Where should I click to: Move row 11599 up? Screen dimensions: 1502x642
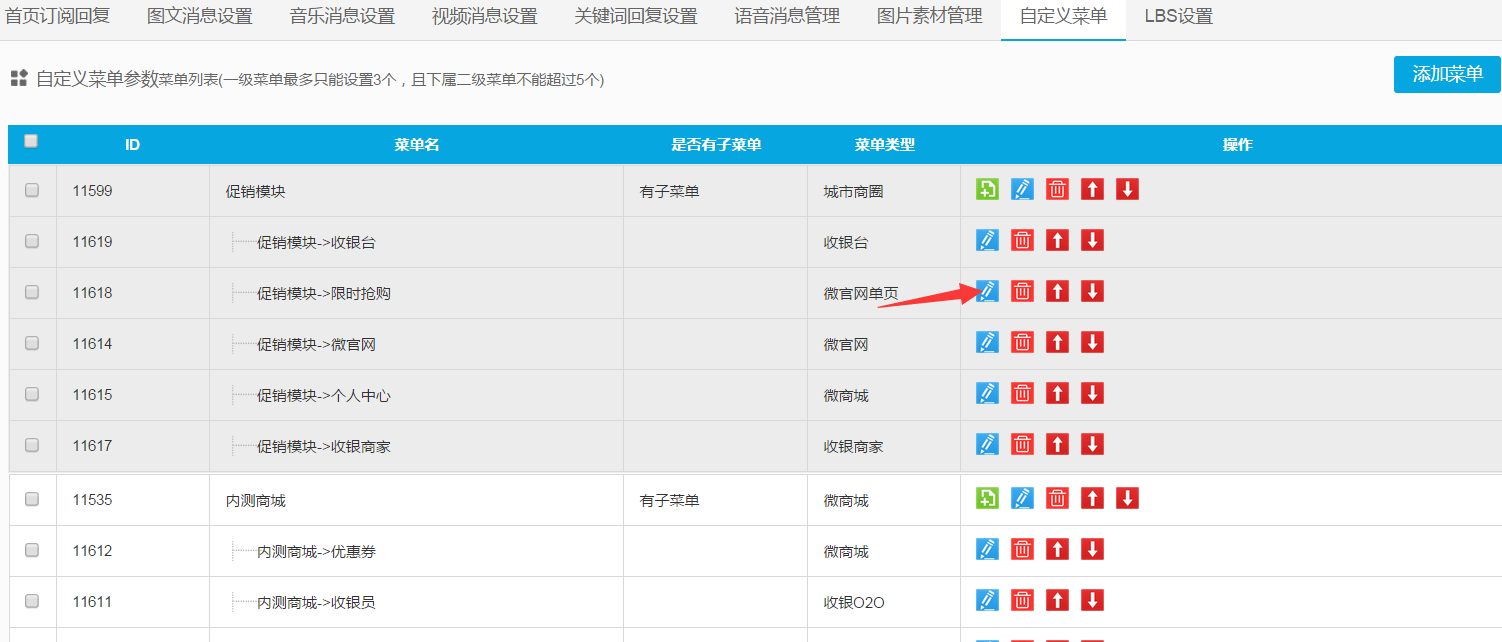[1092, 189]
